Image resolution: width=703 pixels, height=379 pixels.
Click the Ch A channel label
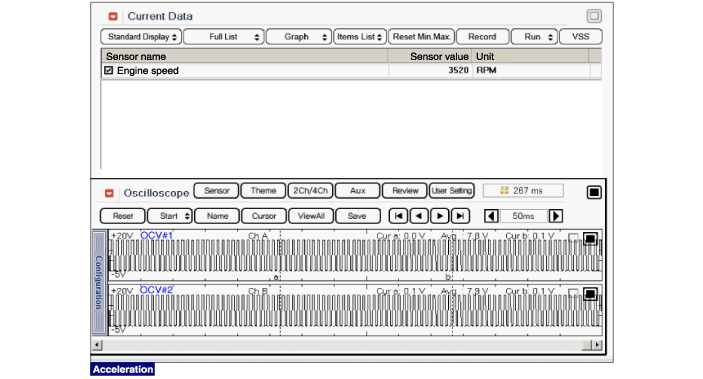click(x=258, y=236)
